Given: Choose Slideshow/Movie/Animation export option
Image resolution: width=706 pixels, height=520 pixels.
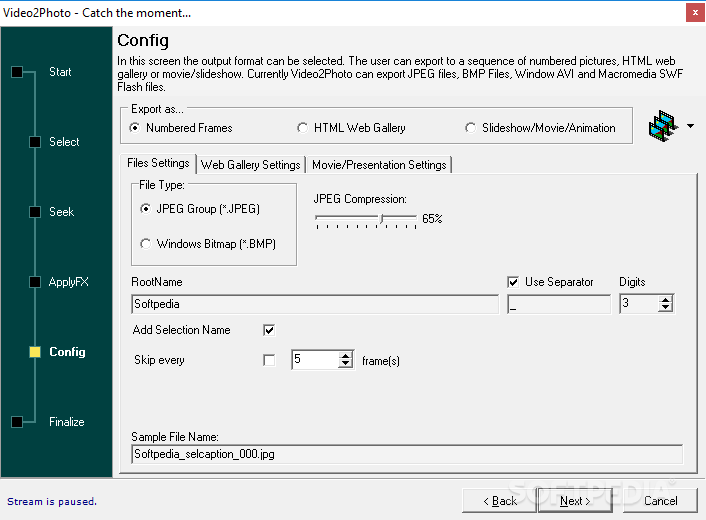Looking at the screenshot, I should click(x=540, y=128).
